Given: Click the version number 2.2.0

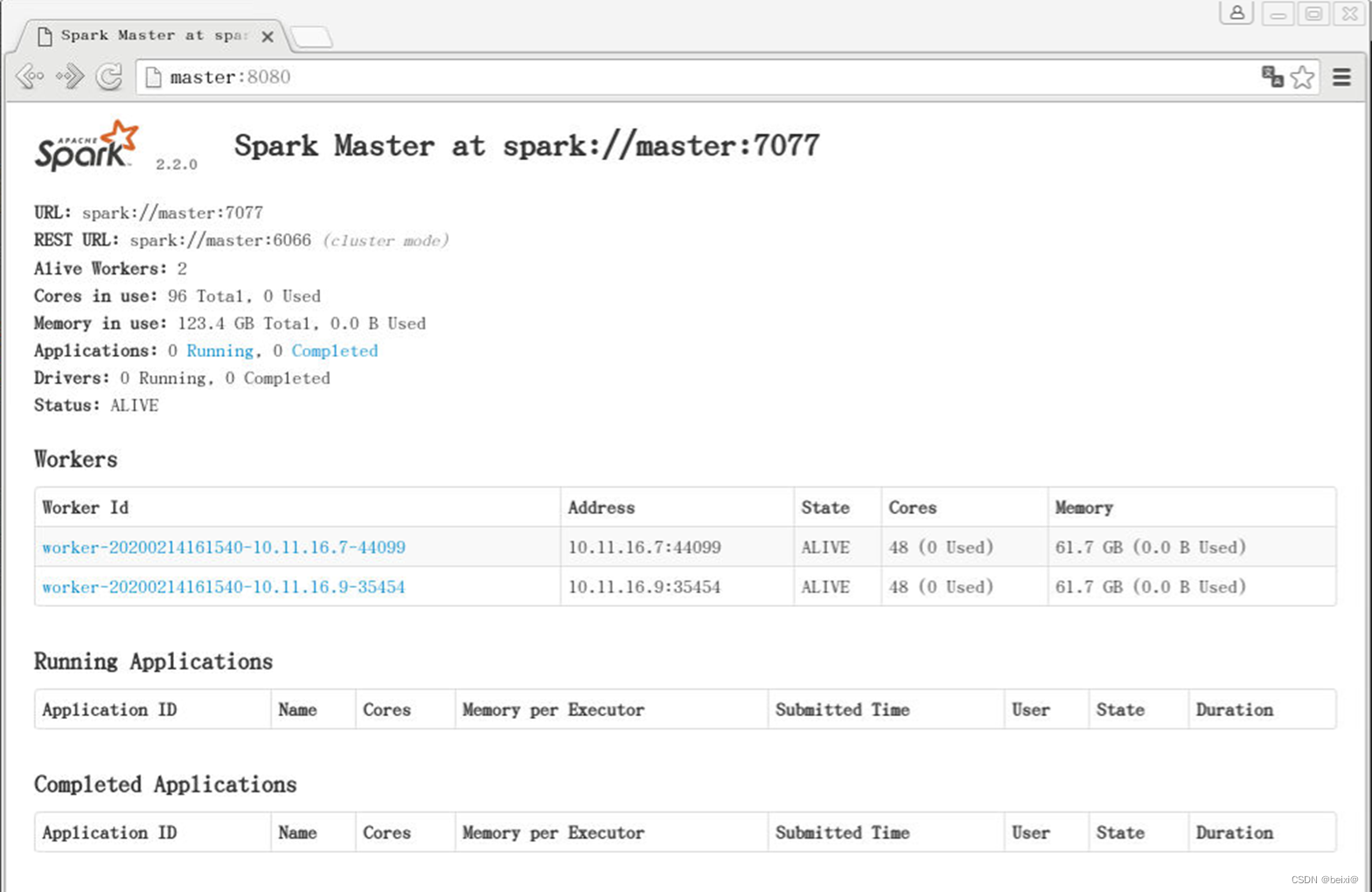Looking at the screenshot, I should point(177,164).
